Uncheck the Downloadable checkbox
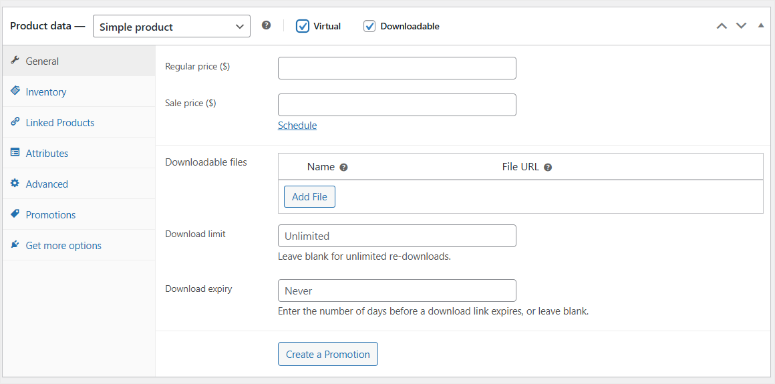The height and width of the screenshot is (384, 775). [x=370, y=26]
